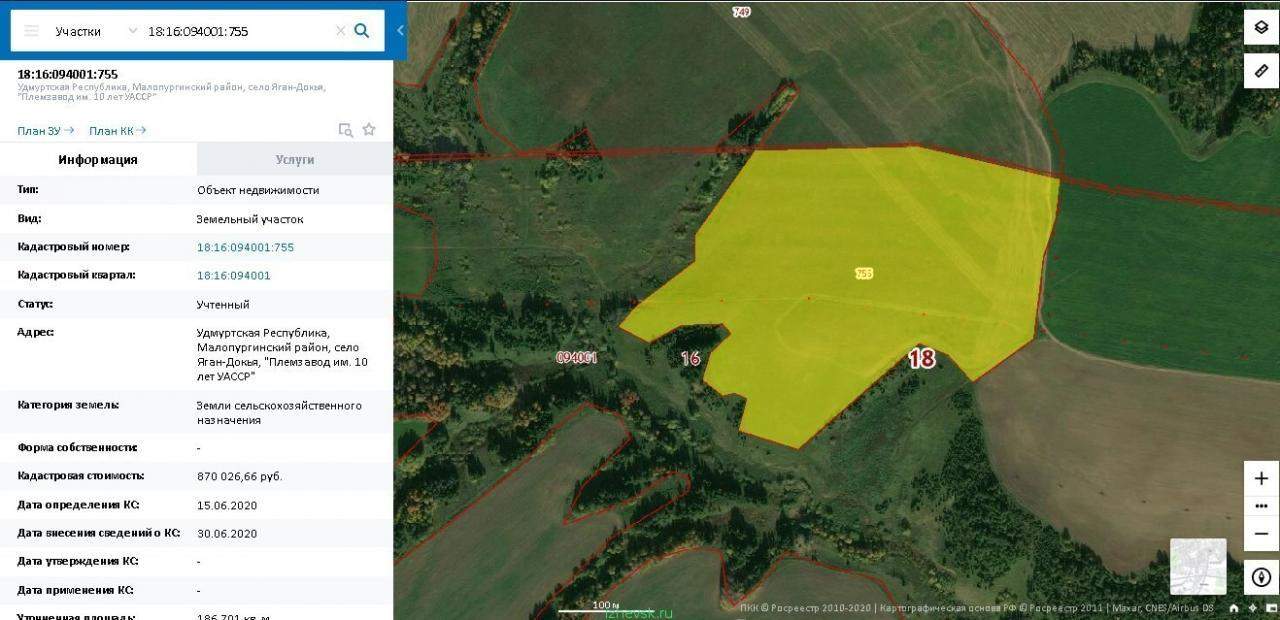Open the План КК link

(117, 131)
